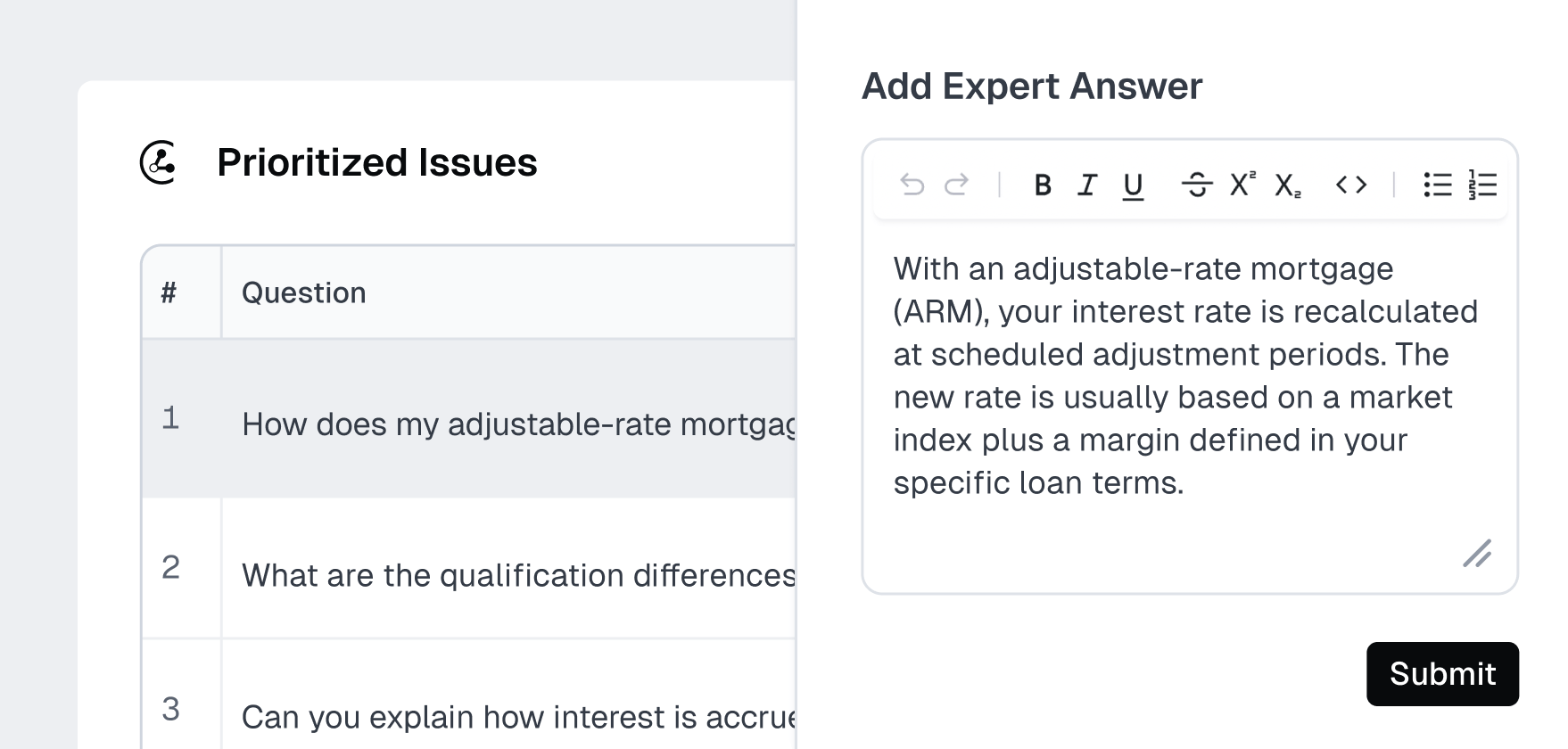The image size is (1568, 749).
Task: Apply superscript formatting
Action: [x=1242, y=185]
